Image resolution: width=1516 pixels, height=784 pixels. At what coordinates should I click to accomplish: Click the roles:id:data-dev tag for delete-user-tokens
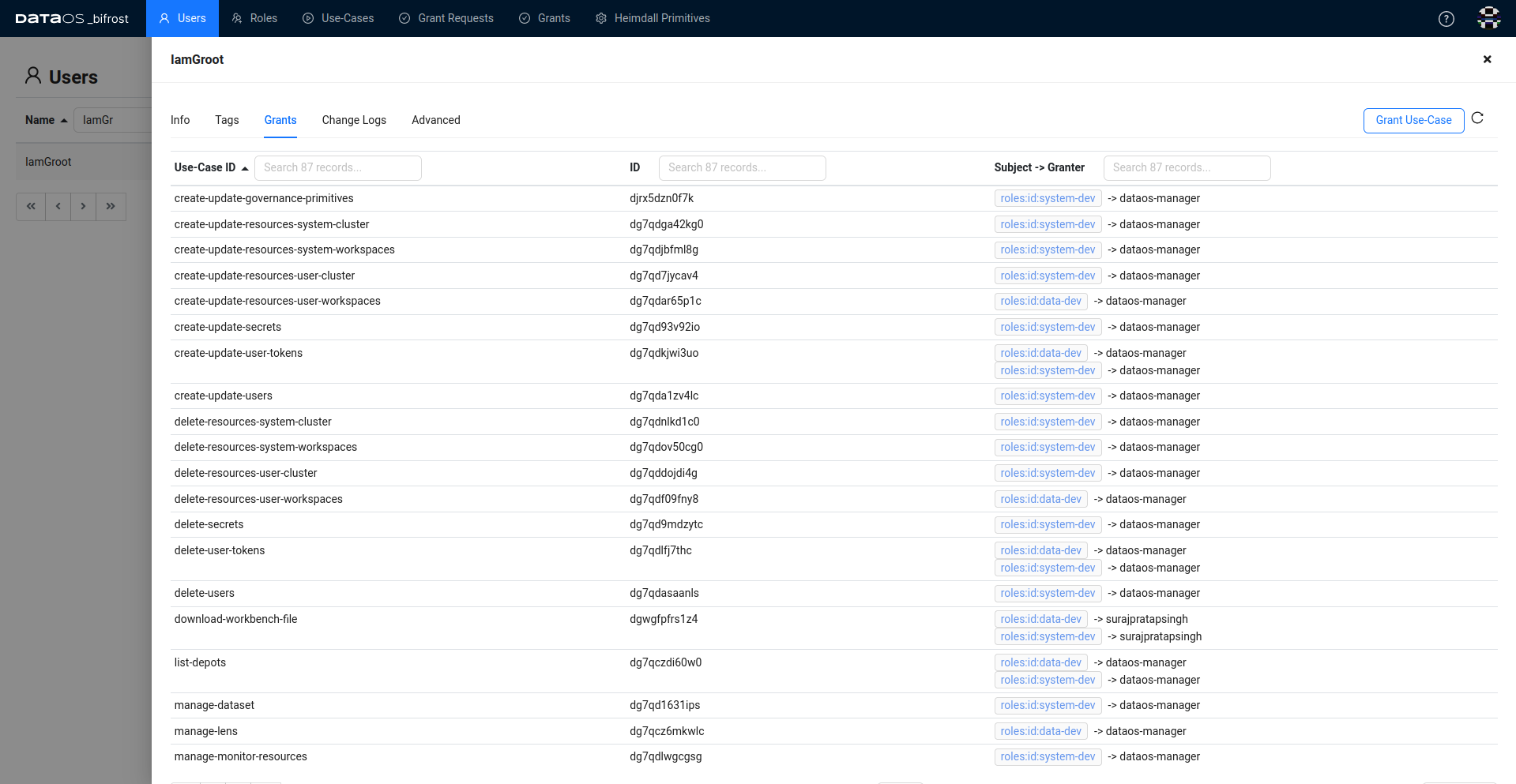coord(1040,550)
